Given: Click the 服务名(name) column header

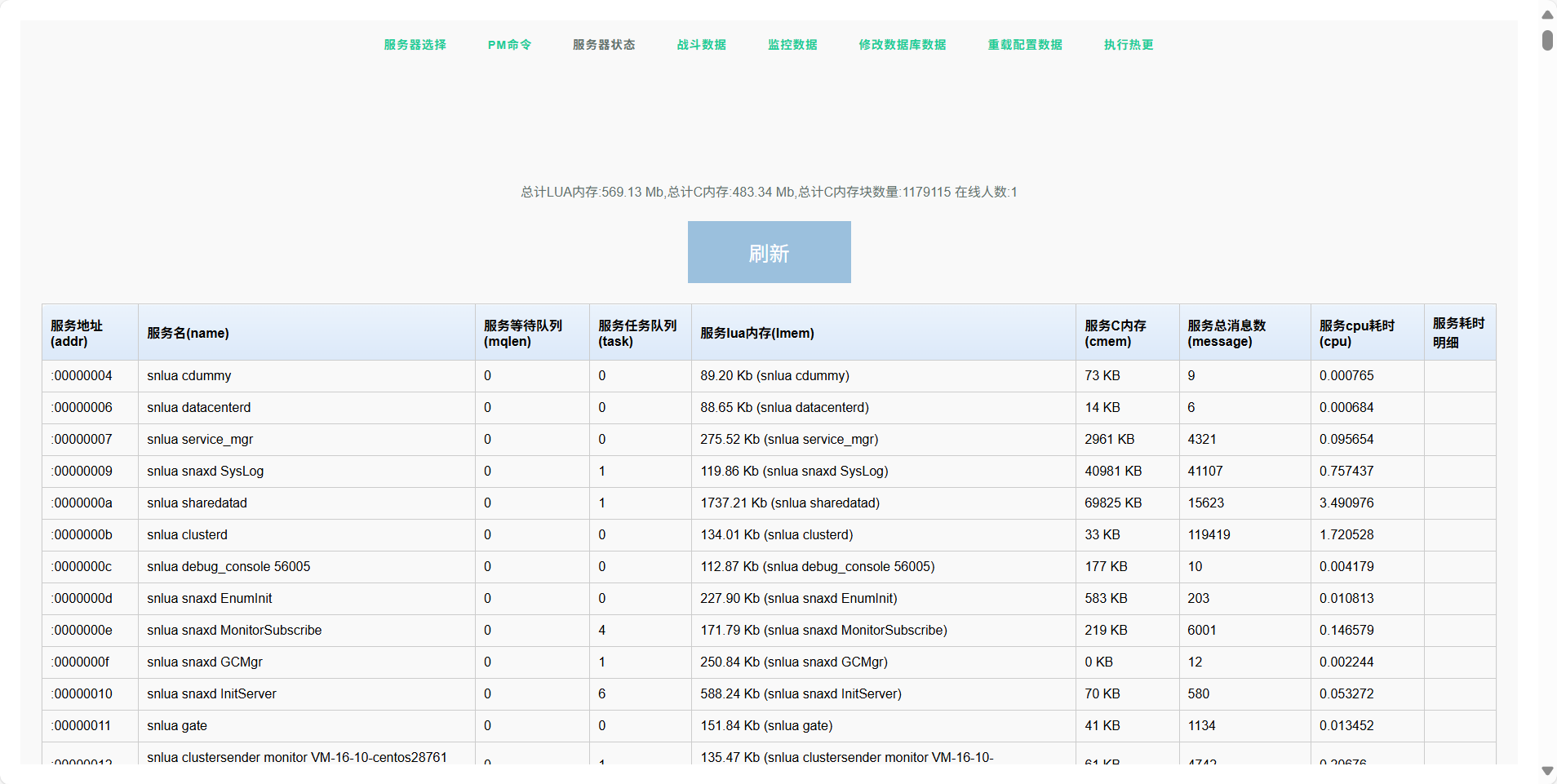Looking at the screenshot, I should pyautogui.click(x=188, y=333).
